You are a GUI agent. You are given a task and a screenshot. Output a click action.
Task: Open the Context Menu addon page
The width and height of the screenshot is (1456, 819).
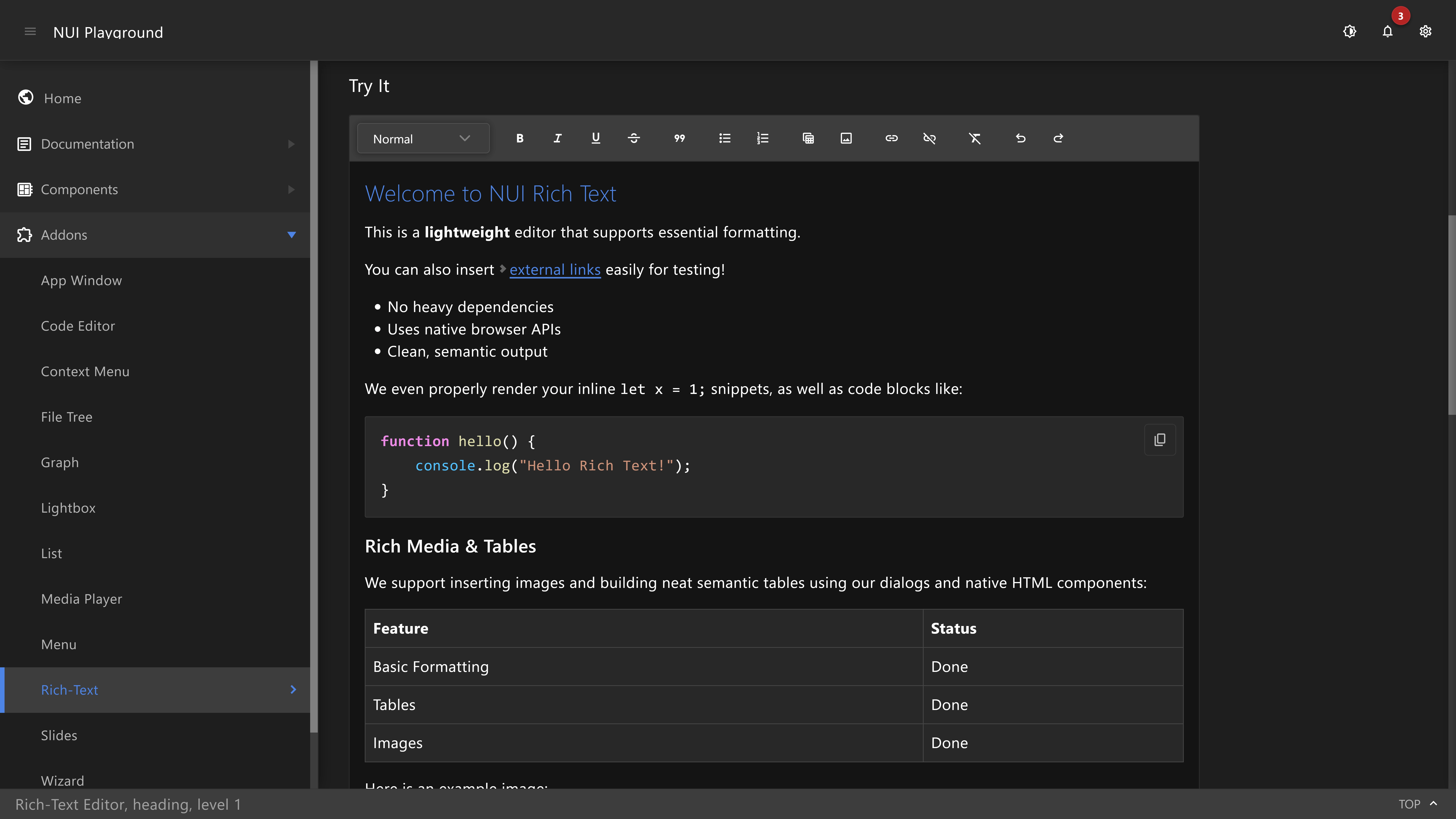pyautogui.click(x=155, y=371)
